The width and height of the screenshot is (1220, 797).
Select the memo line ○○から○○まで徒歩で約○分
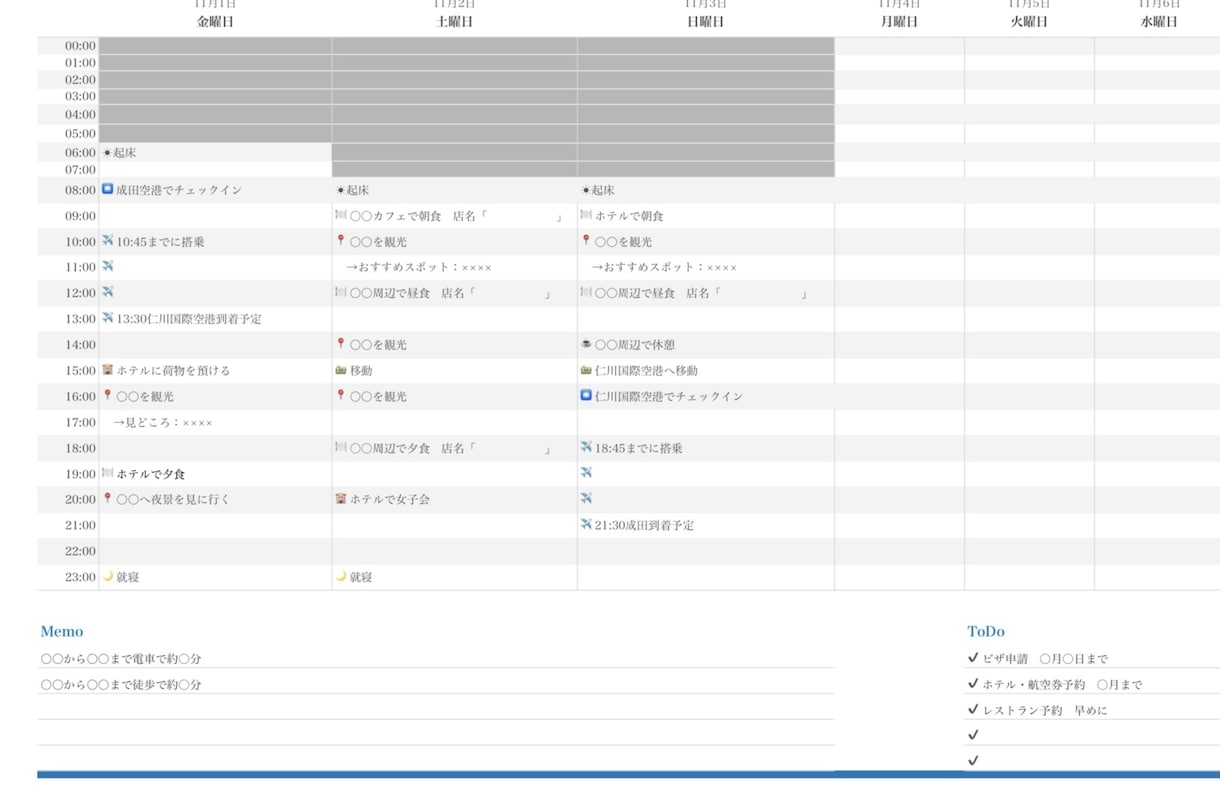(x=121, y=685)
